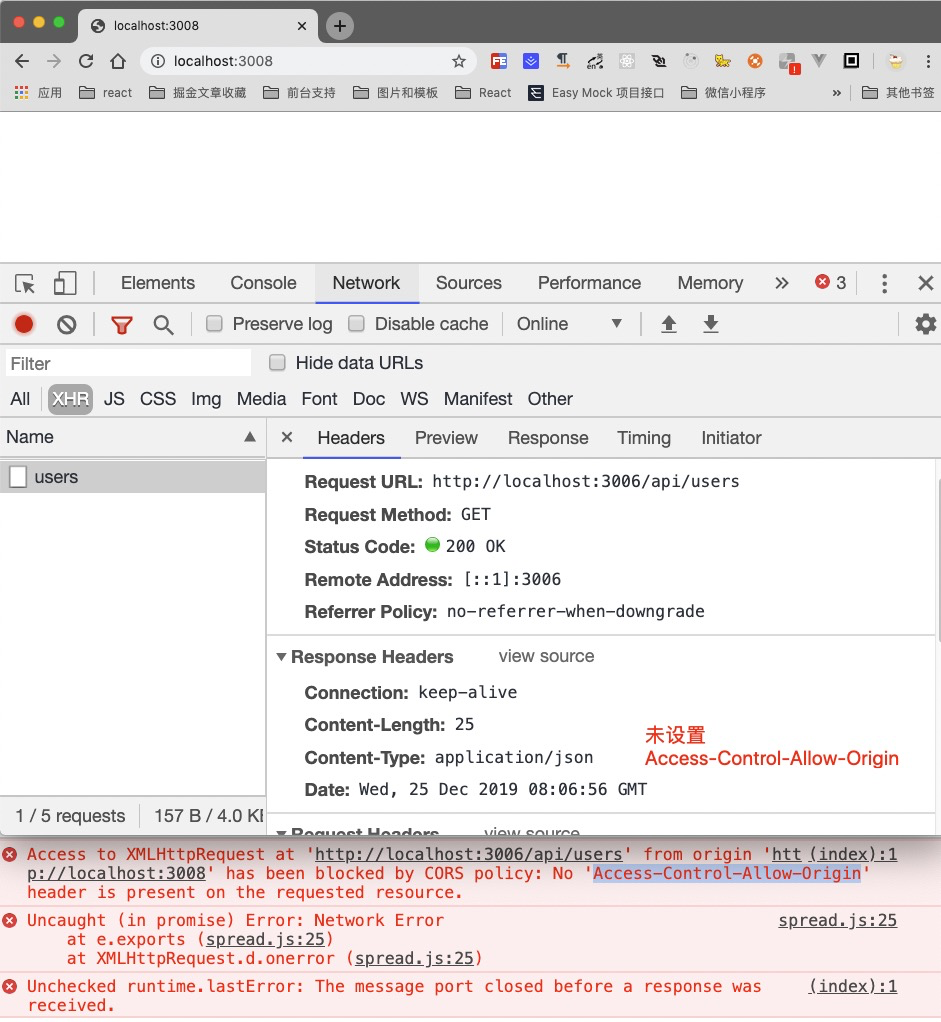Click the browser forward arrow
Image resolution: width=941 pixels, height=1022 pixels.
pos(54,61)
